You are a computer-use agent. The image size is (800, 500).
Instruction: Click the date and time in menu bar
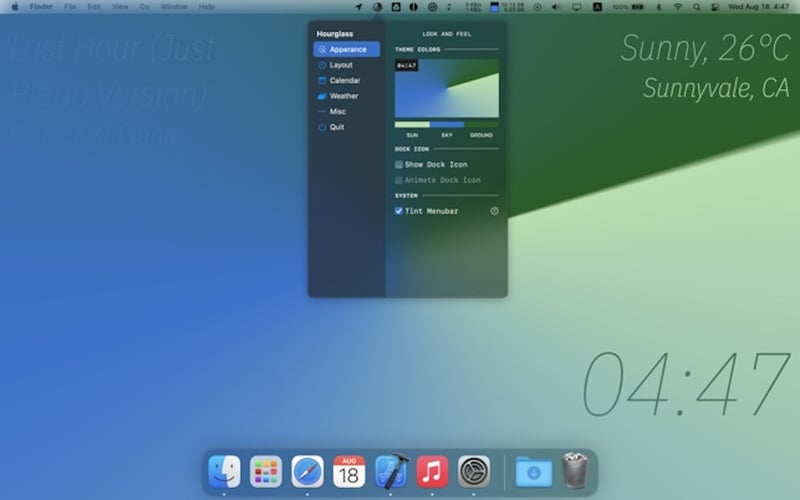point(758,7)
